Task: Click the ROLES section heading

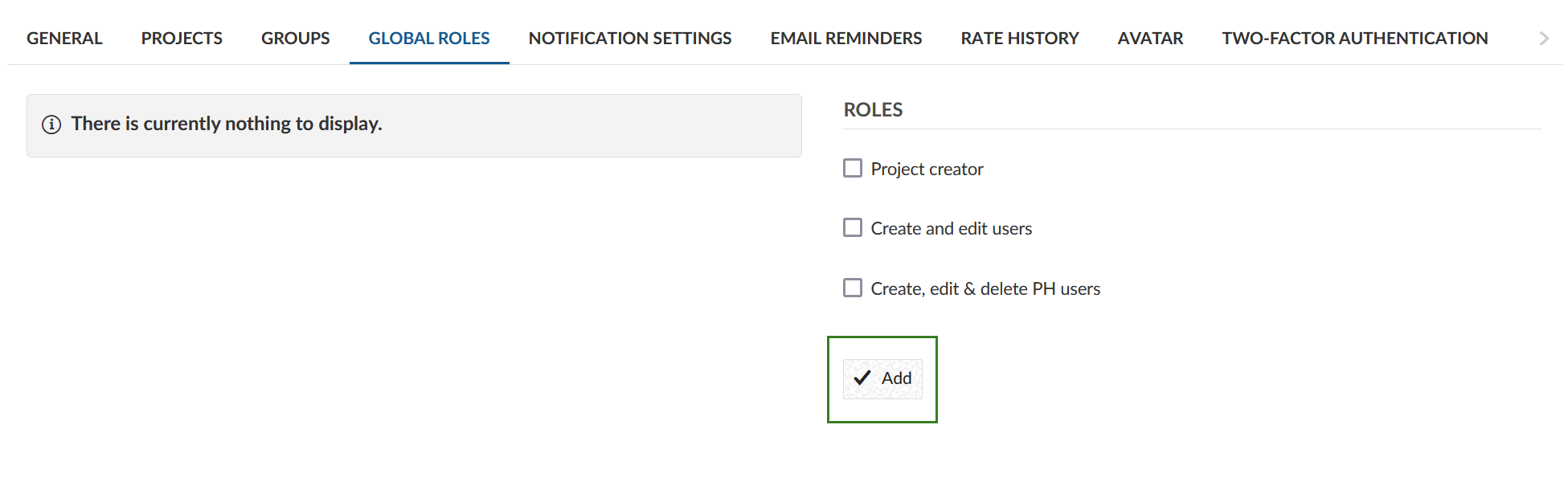Action: [x=873, y=109]
